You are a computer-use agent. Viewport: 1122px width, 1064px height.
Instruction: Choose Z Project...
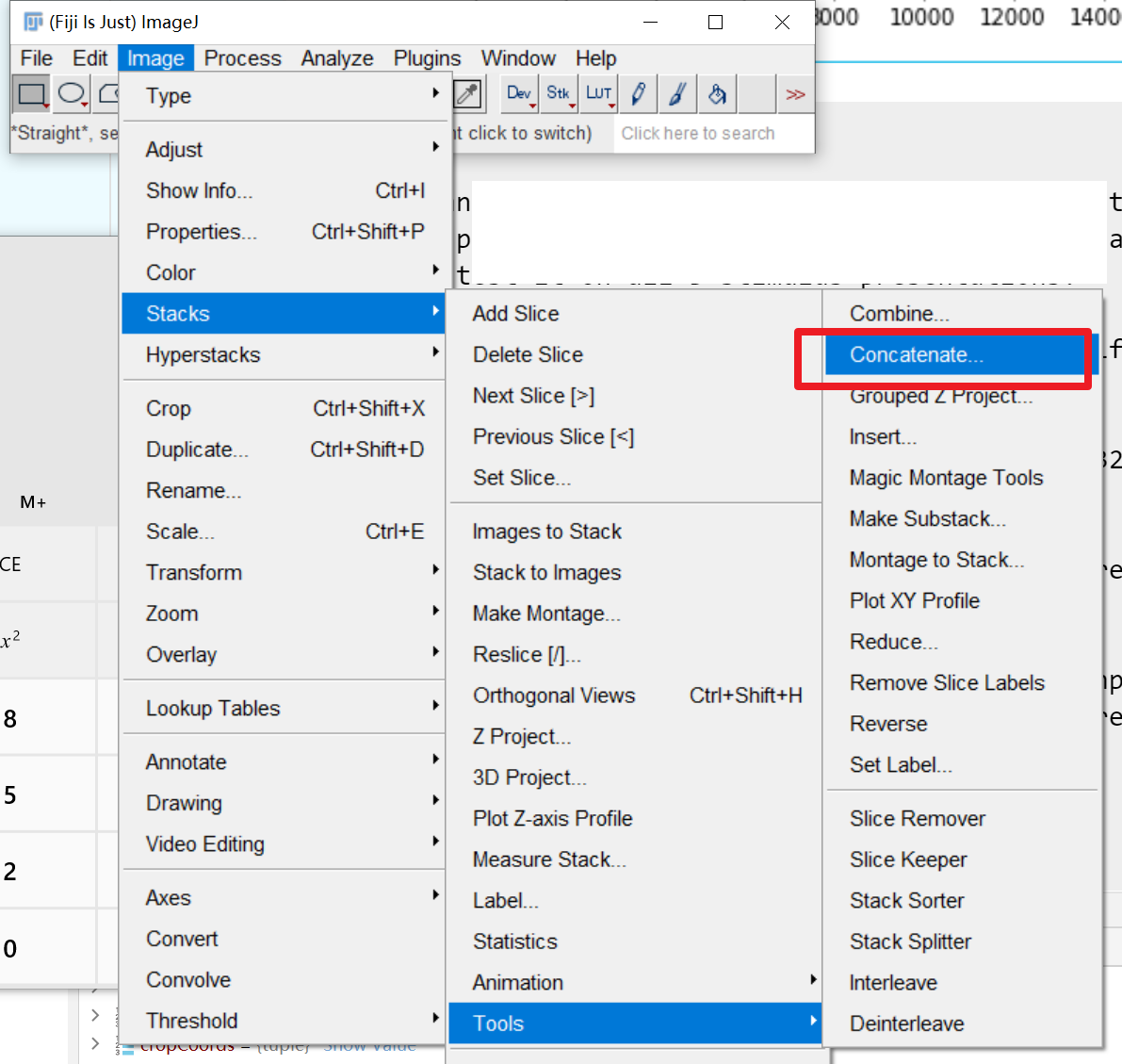point(635,737)
